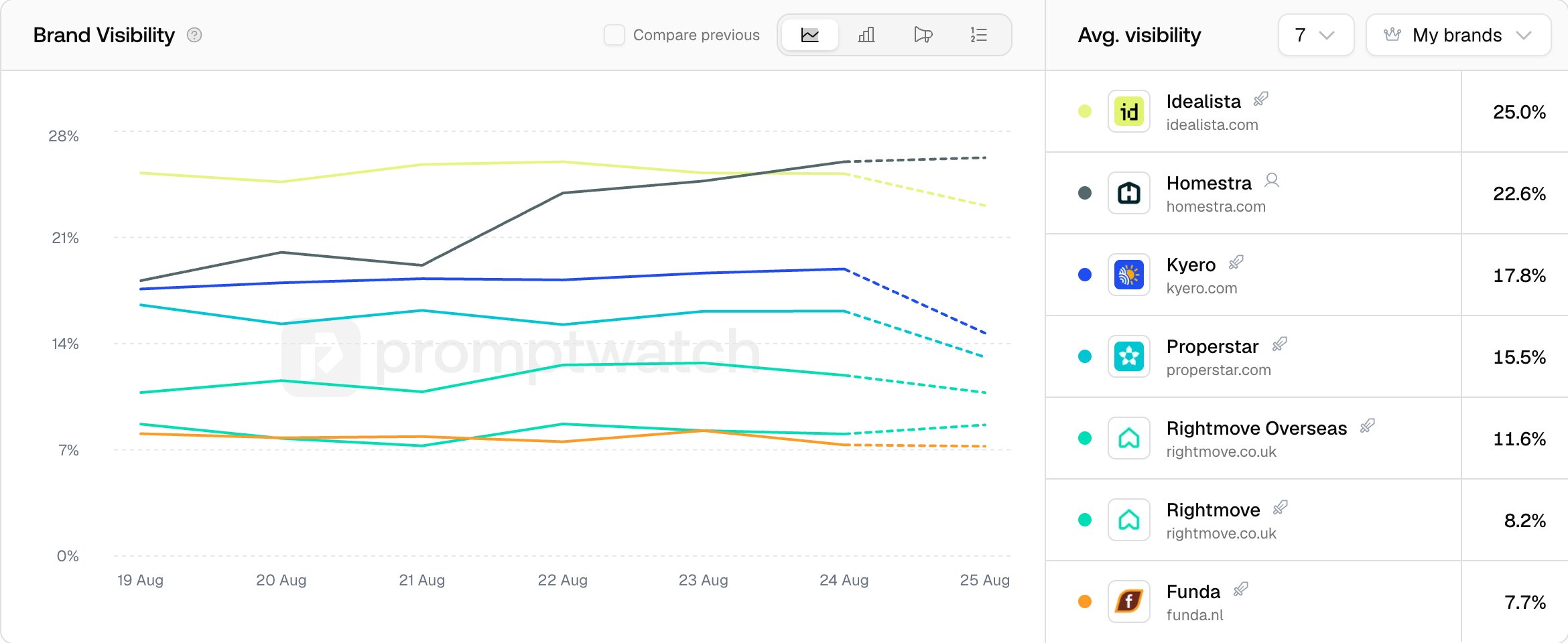This screenshot has width=1568, height=643.
Task: Open the Funda brand name
Action: 1193,591
